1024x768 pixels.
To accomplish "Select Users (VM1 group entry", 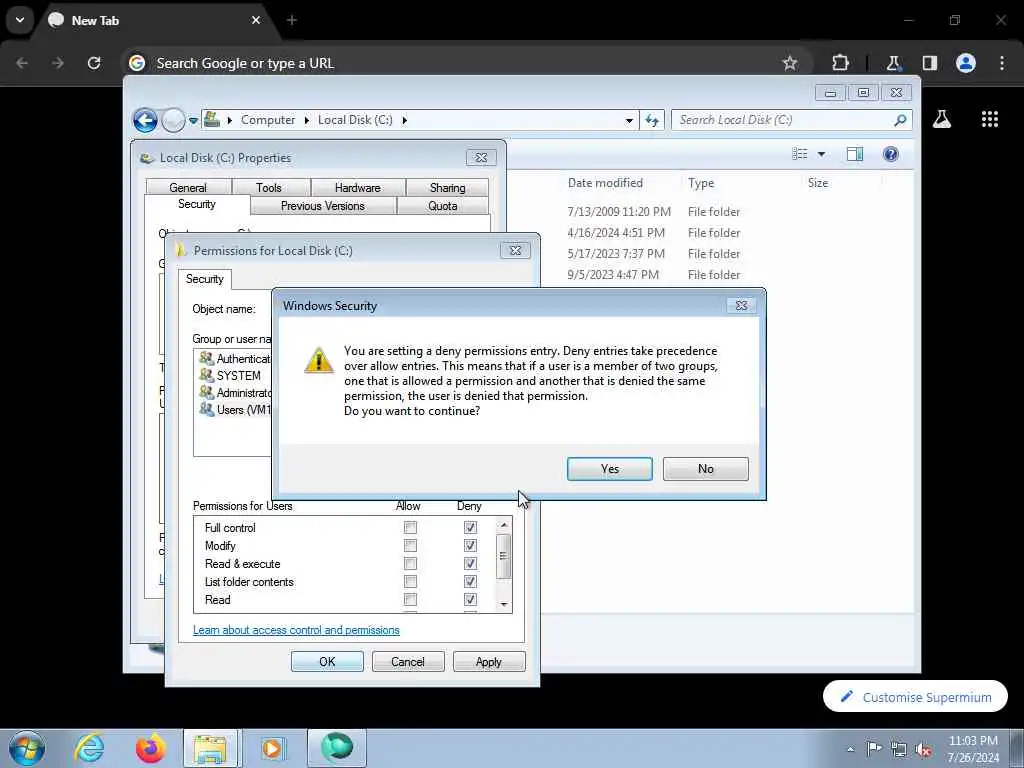I will 235,409.
